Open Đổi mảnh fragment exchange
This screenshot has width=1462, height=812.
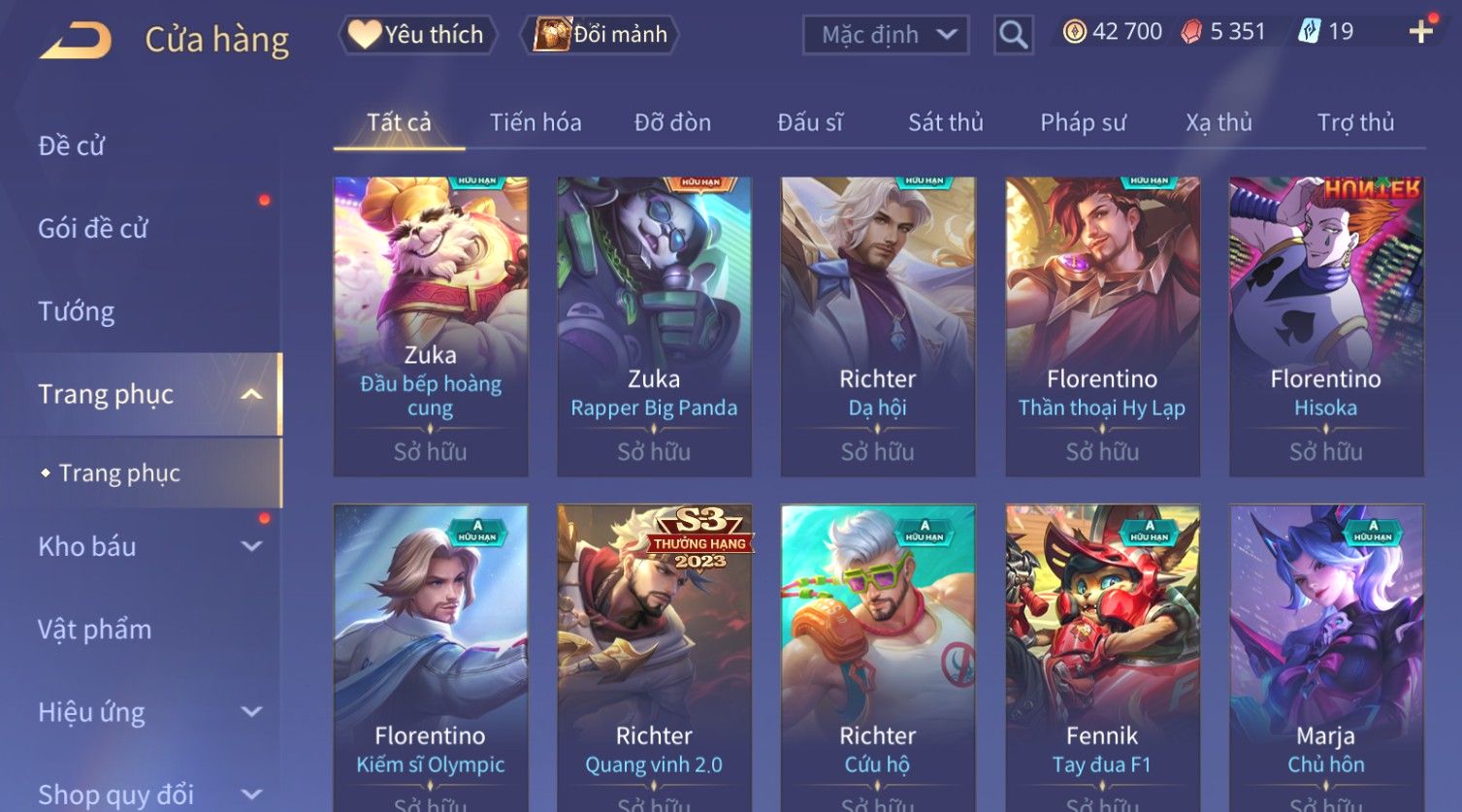600,35
